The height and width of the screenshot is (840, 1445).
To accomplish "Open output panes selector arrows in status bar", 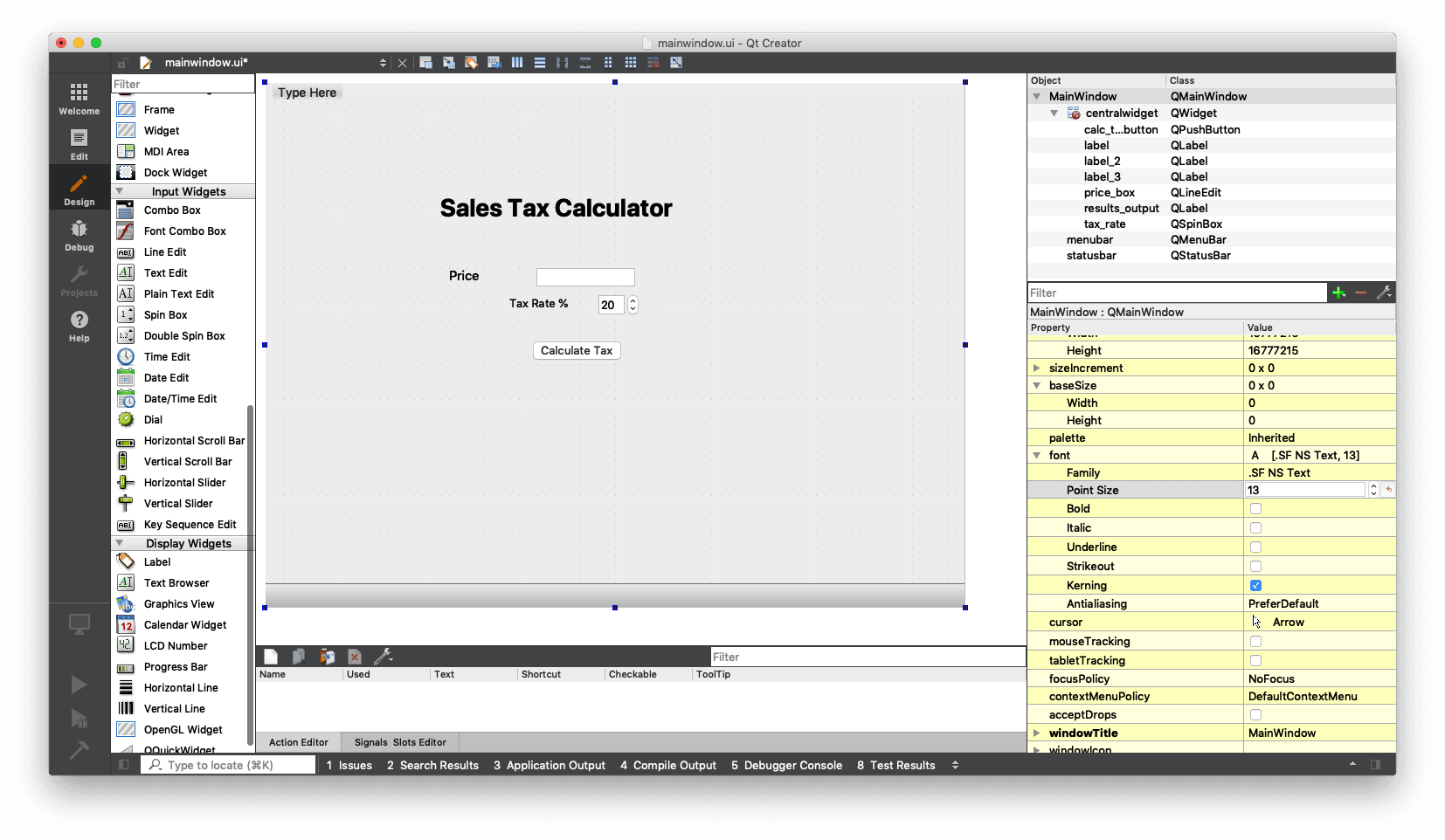I will pyautogui.click(x=955, y=765).
